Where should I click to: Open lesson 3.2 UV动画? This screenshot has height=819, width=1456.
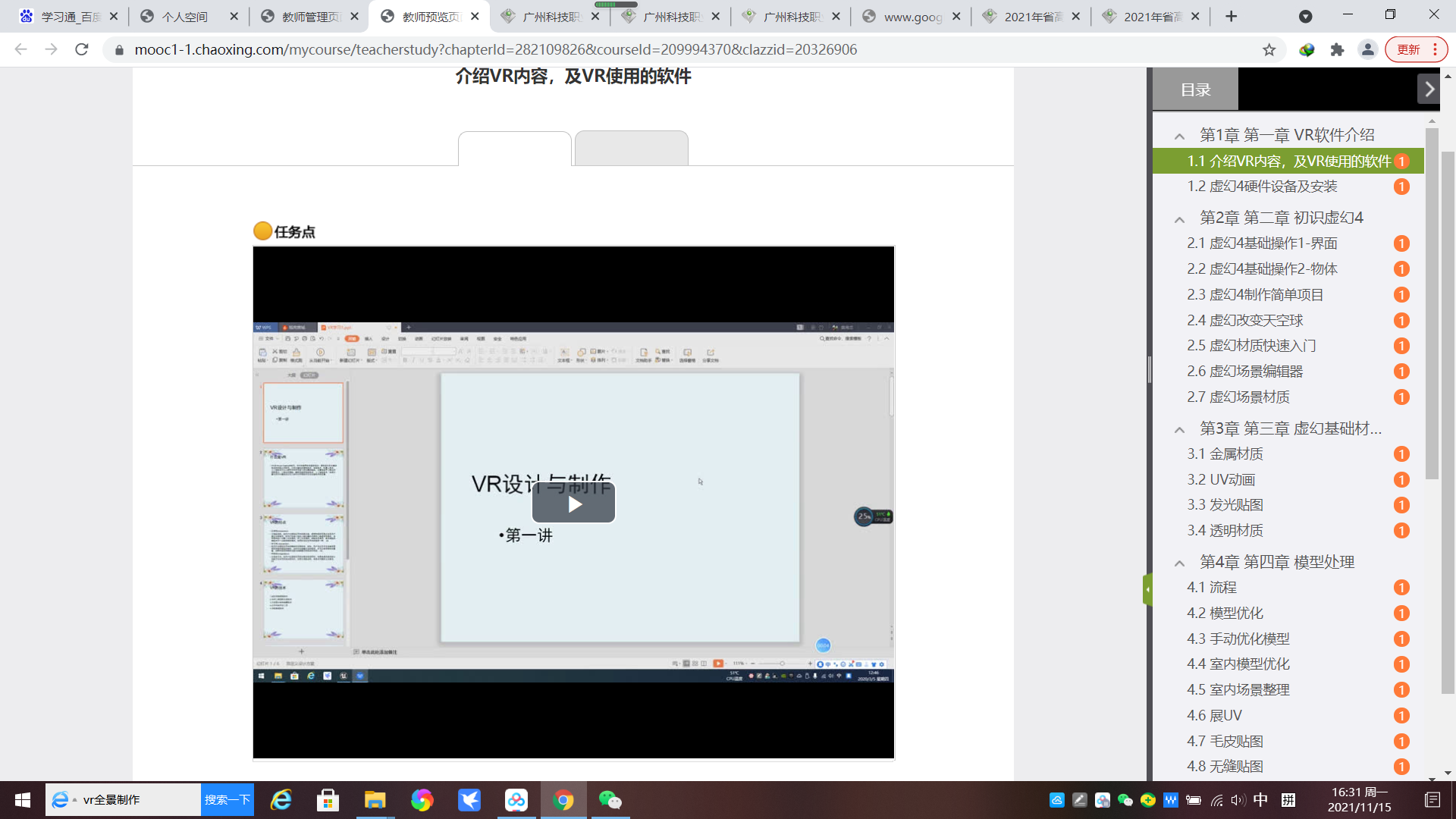point(1220,479)
